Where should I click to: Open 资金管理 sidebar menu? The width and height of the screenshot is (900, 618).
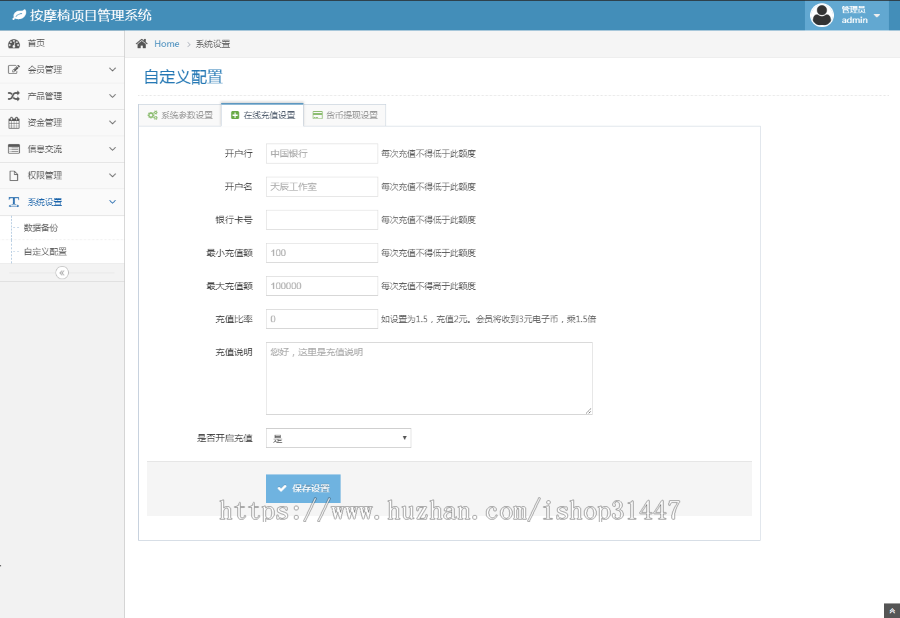click(62, 123)
